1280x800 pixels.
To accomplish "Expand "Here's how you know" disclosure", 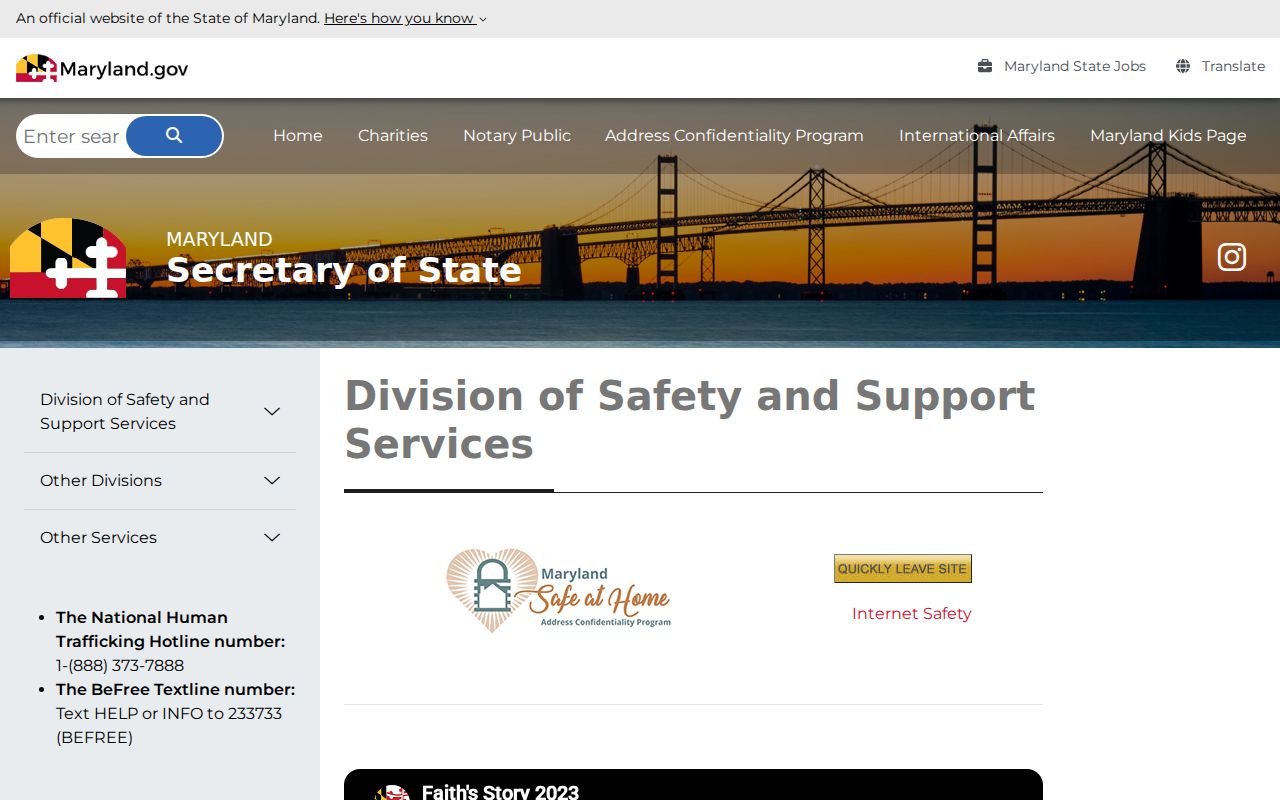I will [x=405, y=18].
